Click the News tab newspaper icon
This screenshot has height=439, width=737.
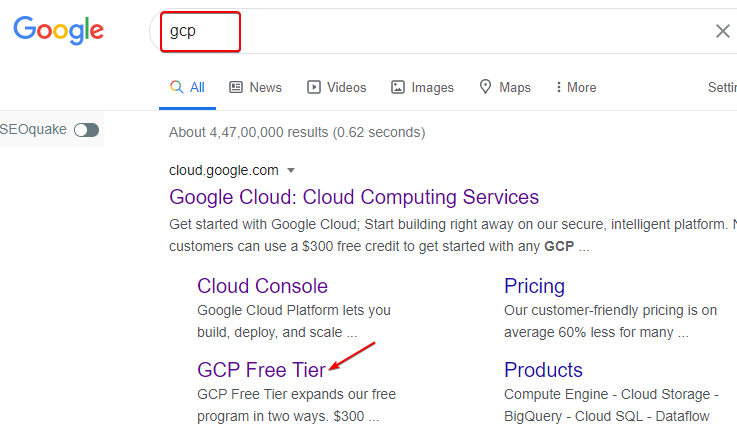click(236, 87)
